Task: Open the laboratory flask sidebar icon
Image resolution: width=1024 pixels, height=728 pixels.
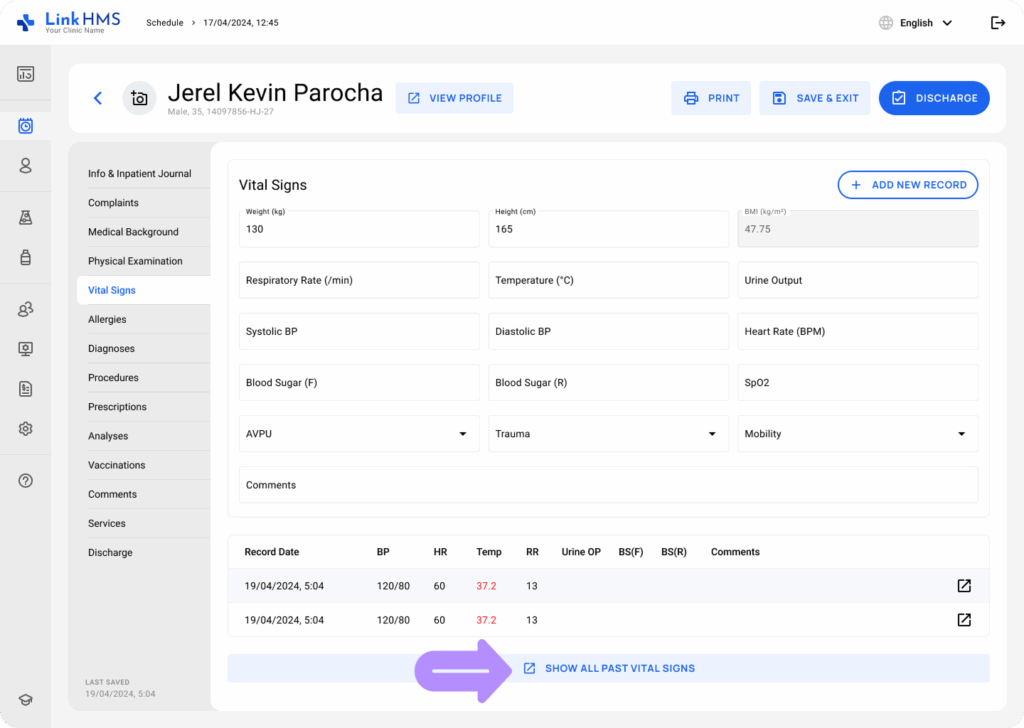Action: click(25, 217)
